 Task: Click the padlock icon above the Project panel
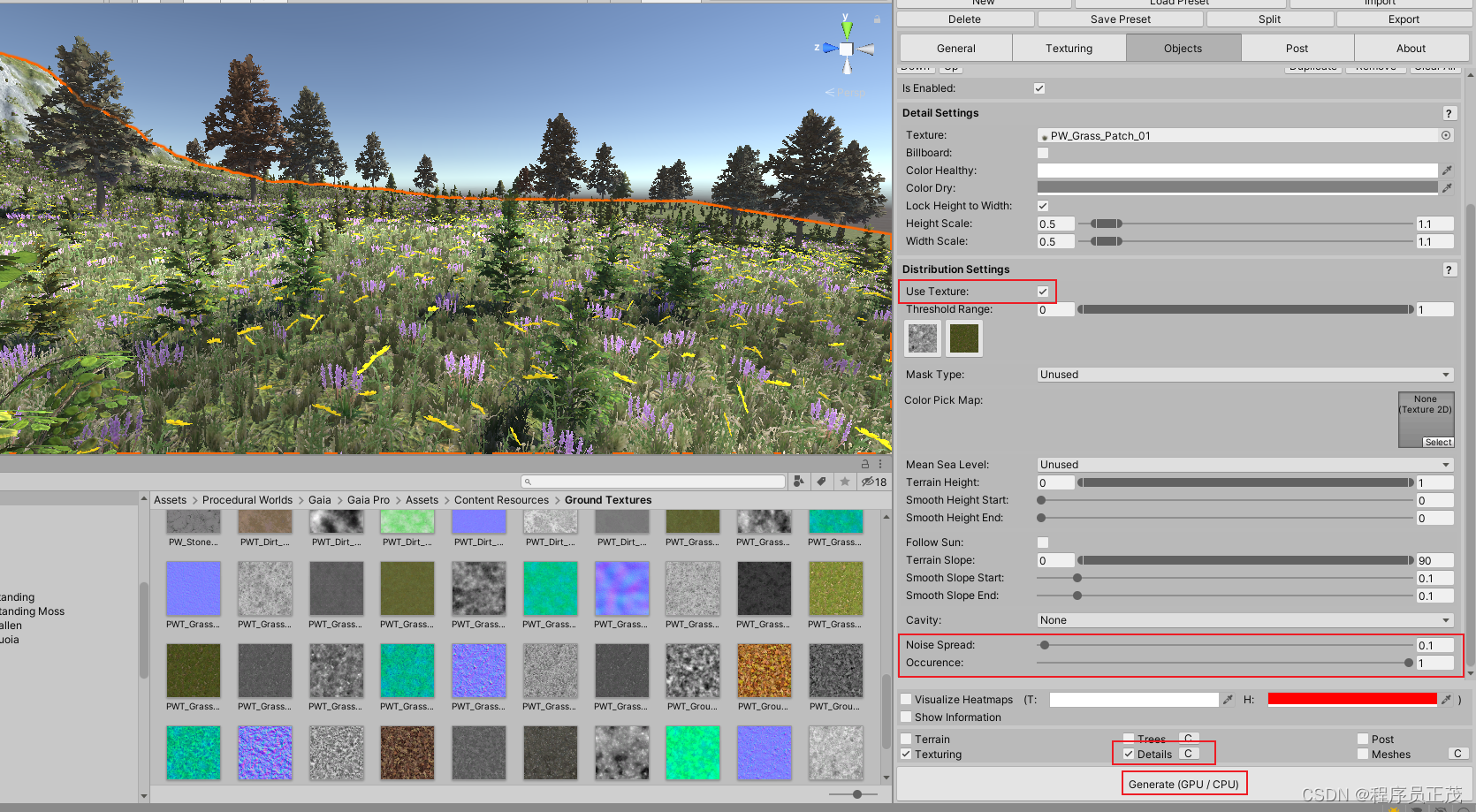click(x=864, y=463)
